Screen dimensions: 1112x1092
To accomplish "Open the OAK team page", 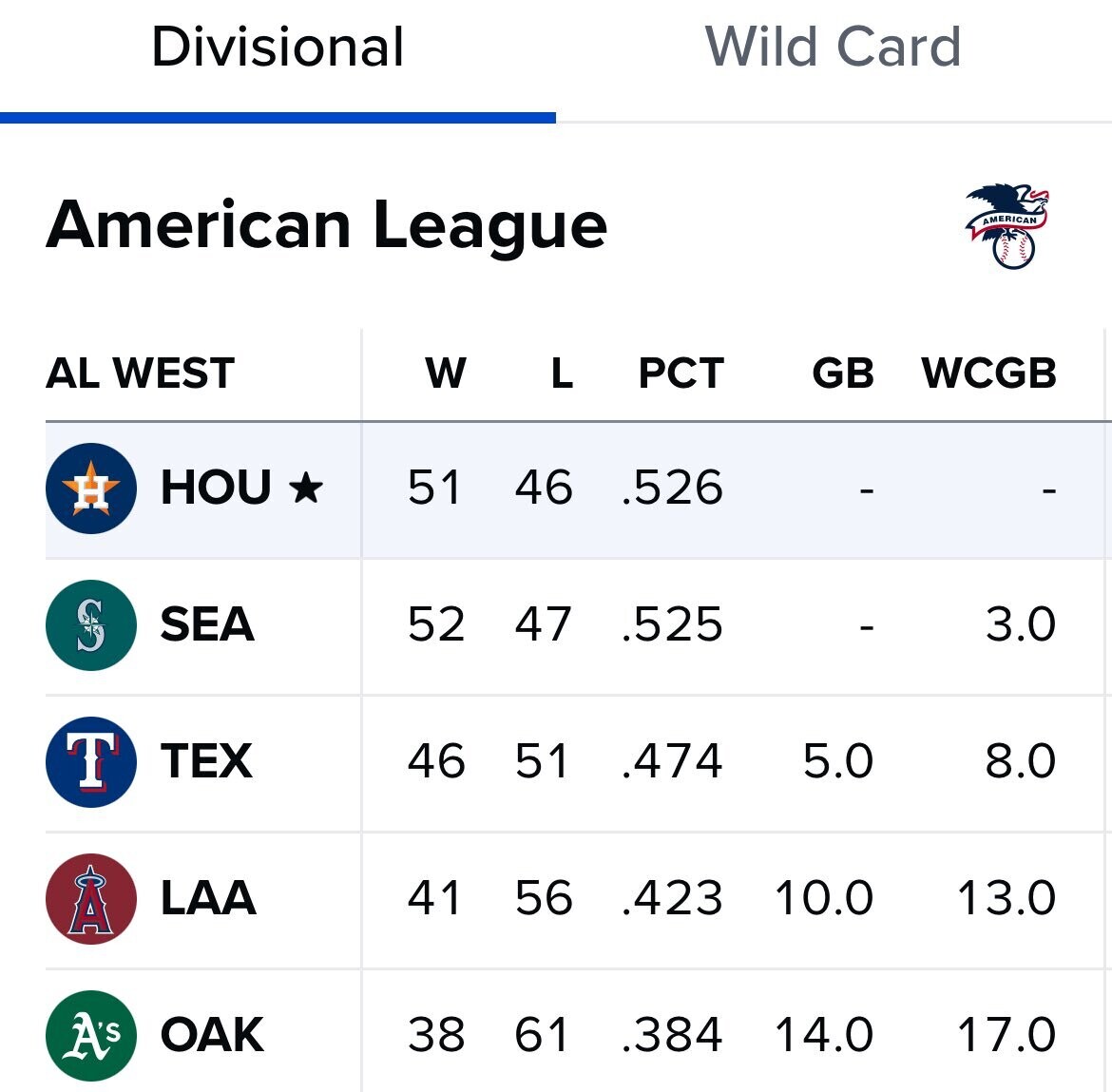I will tap(212, 1036).
